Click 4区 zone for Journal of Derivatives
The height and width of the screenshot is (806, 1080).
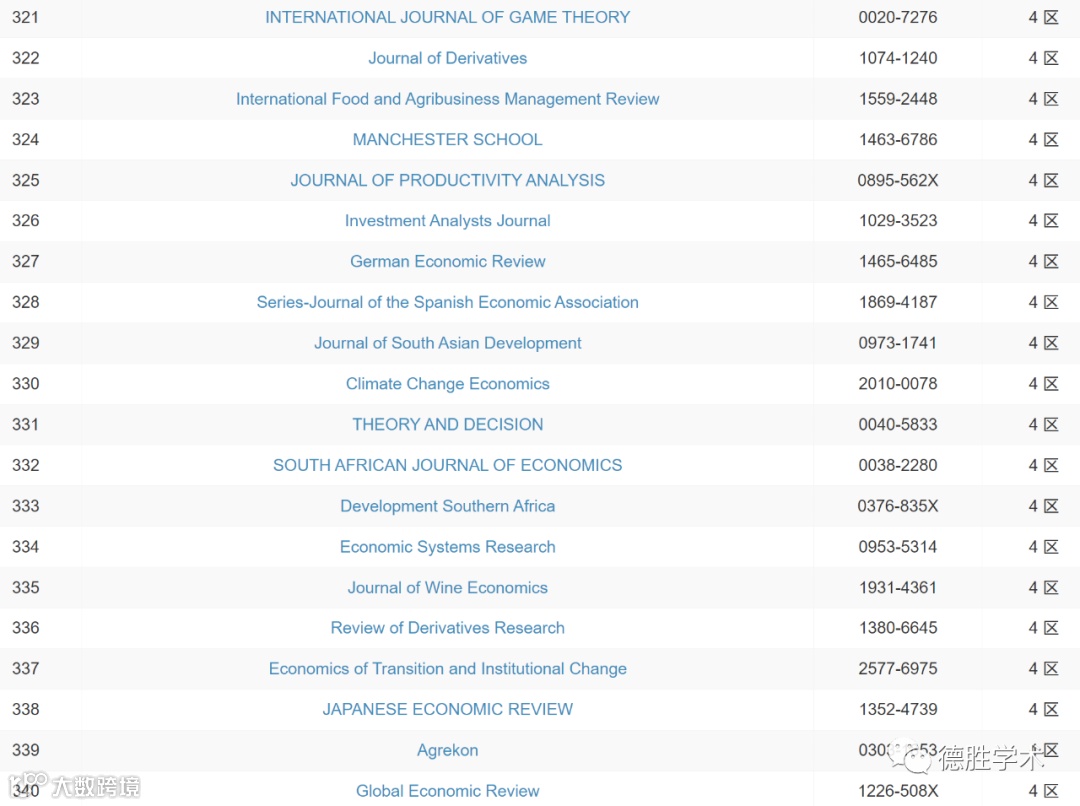tap(1043, 58)
